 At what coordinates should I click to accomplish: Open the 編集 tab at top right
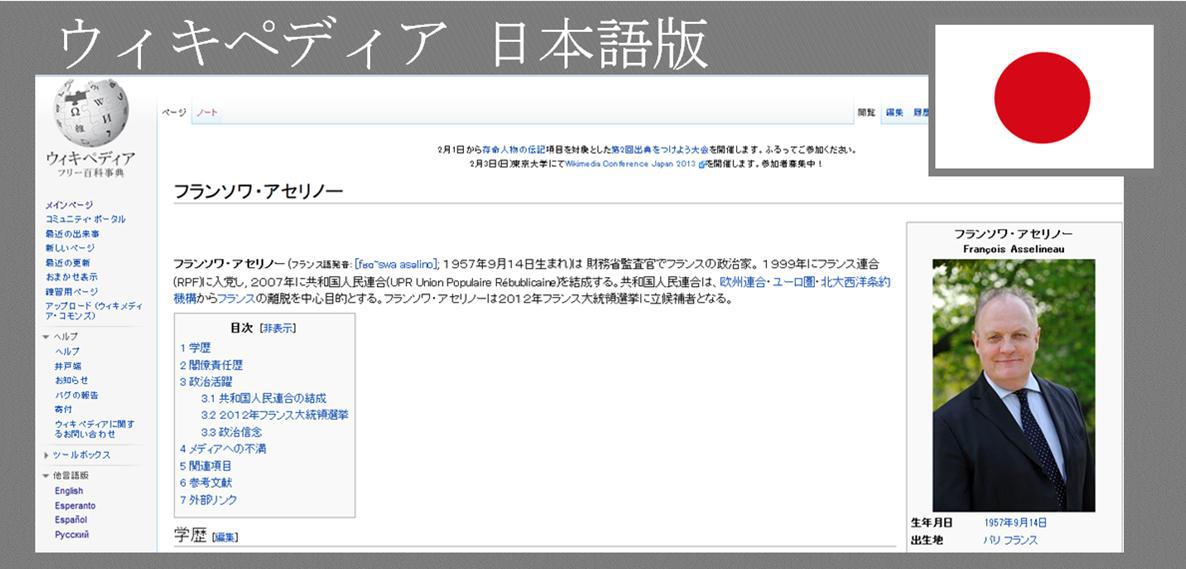pos(894,113)
